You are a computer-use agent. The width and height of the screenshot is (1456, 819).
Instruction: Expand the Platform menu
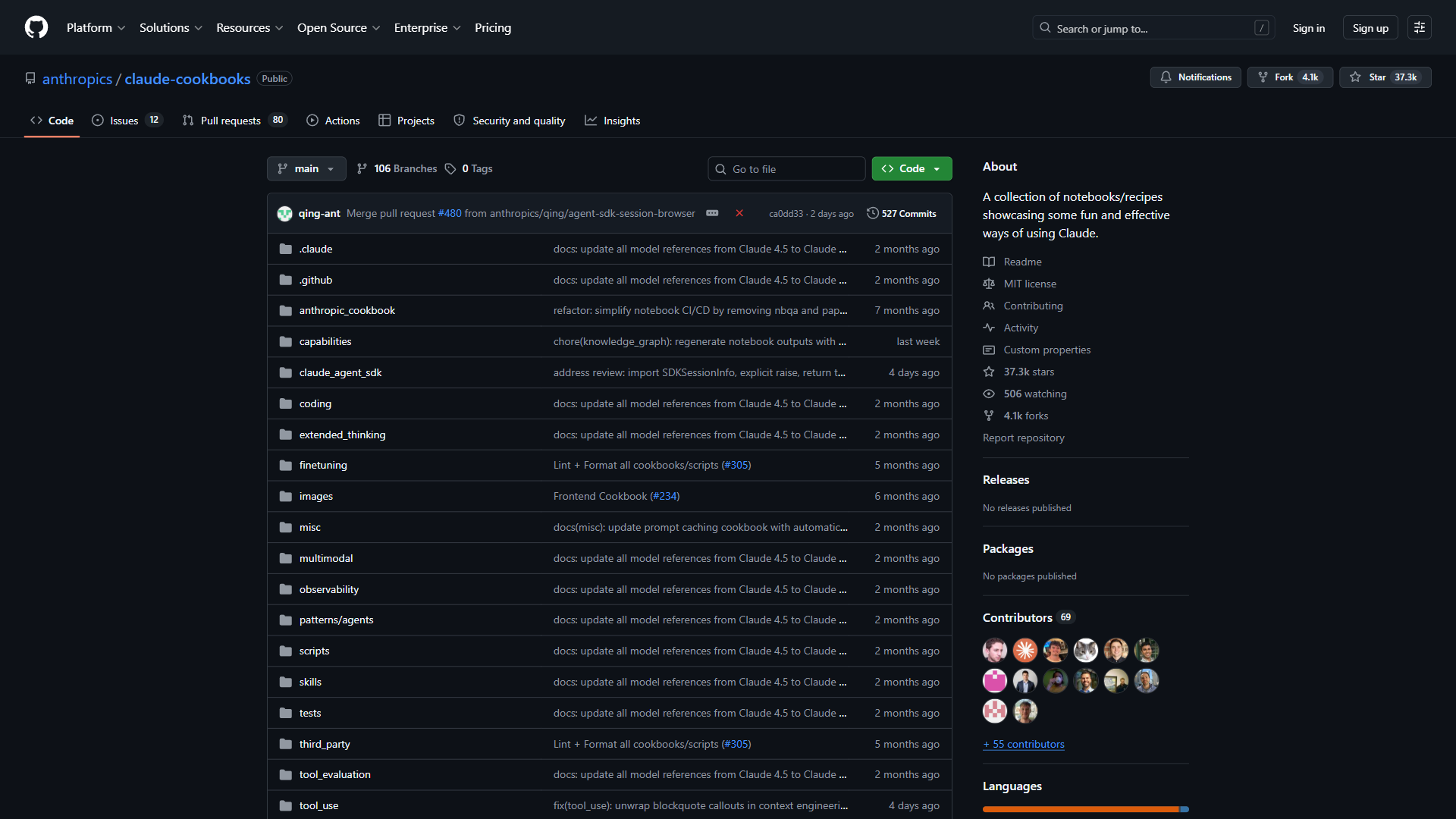click(x=96, y=27)
